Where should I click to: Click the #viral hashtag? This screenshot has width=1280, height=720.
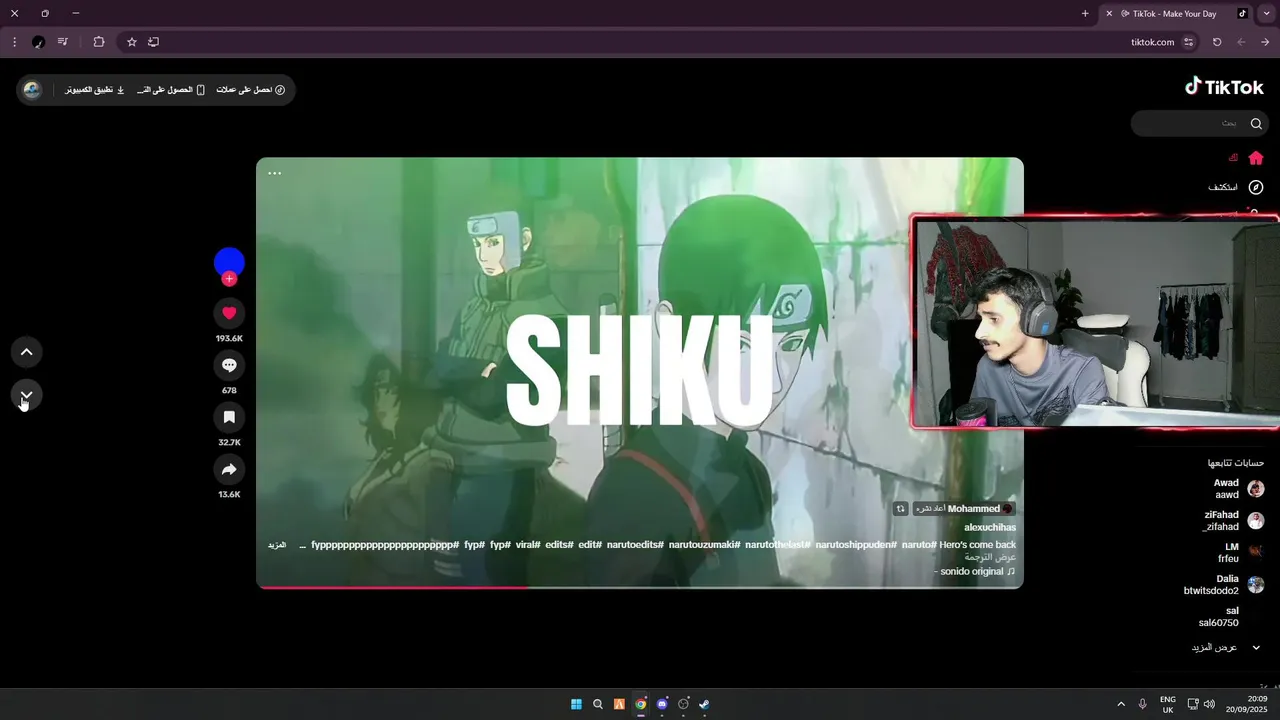click(528, 545)
